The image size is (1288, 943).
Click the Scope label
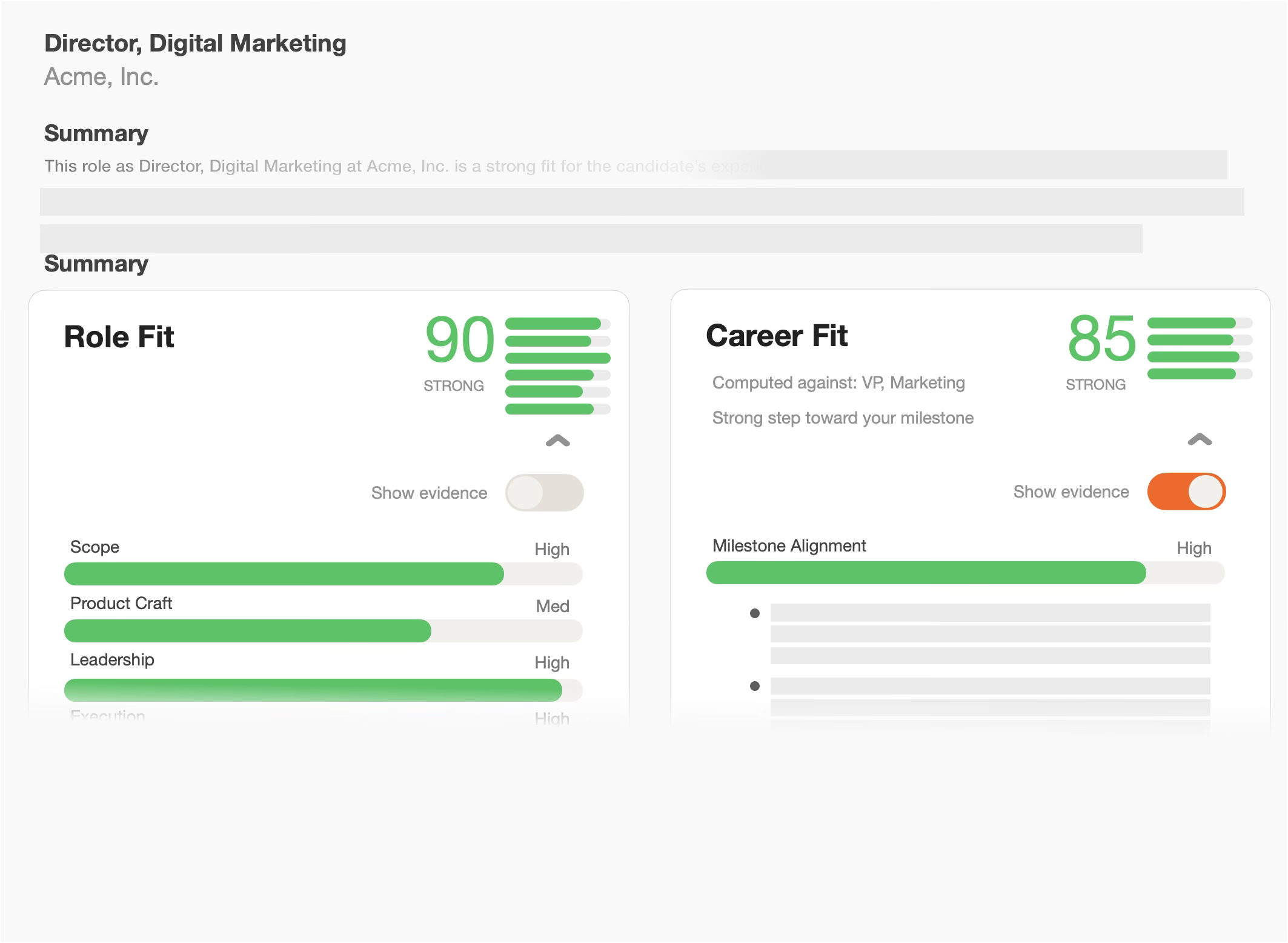click(x=95, y=547)
